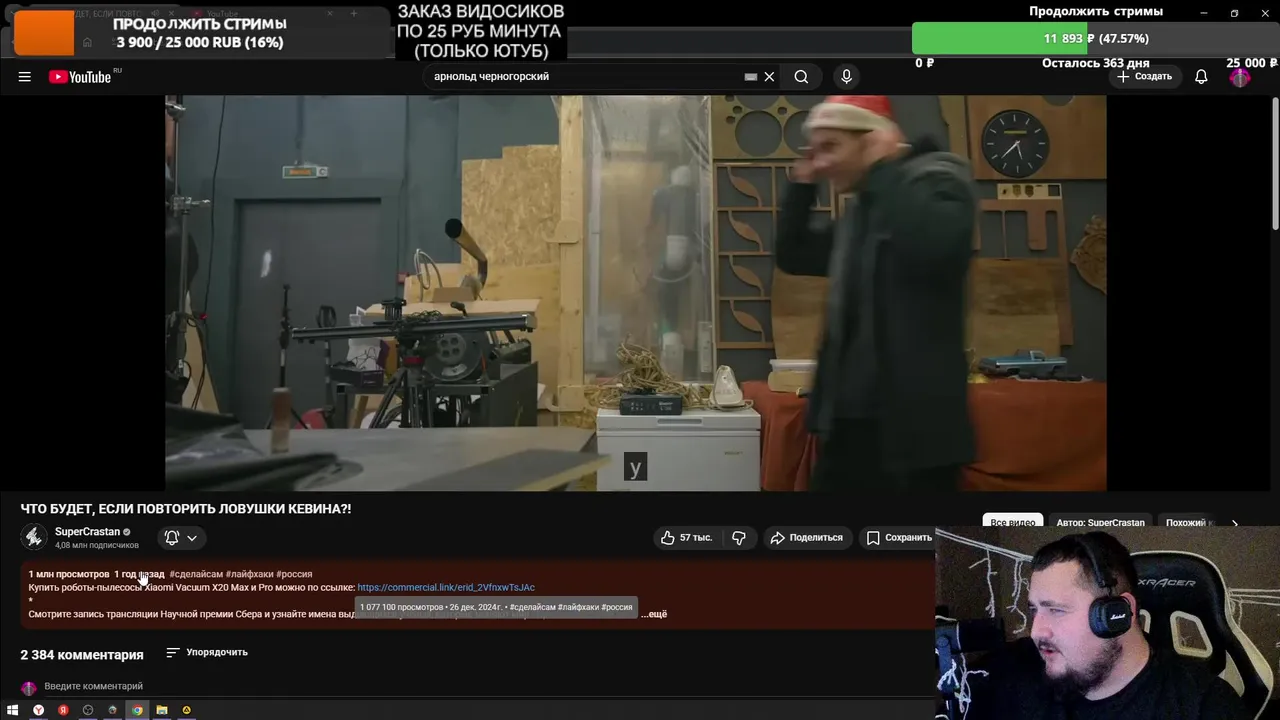Screen dimensions: 1280x720
Task: Open the red Yandex taskbar icon
Action: 63,710
